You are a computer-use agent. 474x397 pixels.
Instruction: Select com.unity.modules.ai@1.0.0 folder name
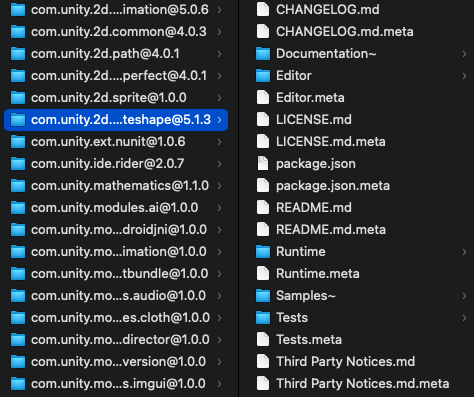coord(115,208)
